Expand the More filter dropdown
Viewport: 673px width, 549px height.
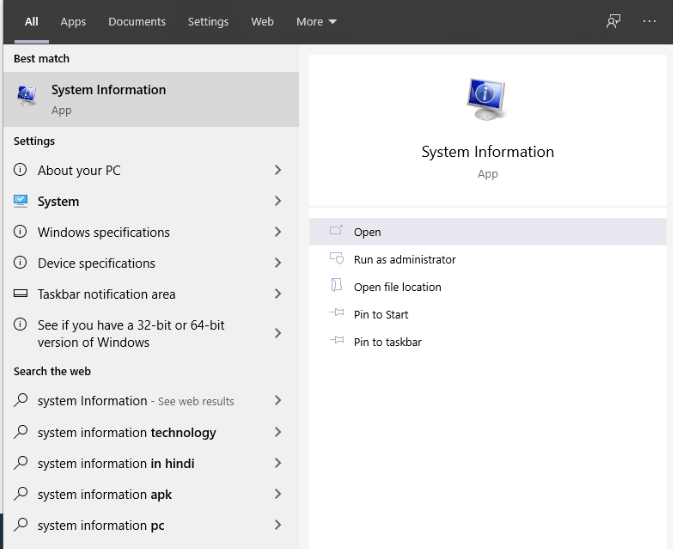point(317,21)
